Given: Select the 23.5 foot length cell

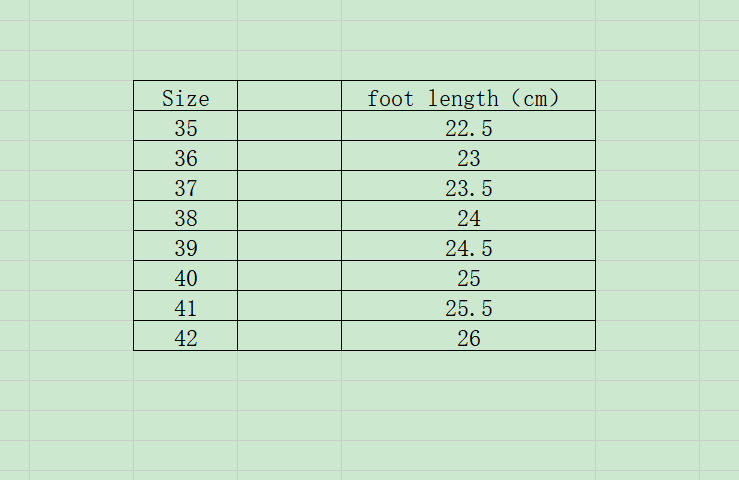Looking at the screenshot, I should pyautogui.click(x=468, y=187).
